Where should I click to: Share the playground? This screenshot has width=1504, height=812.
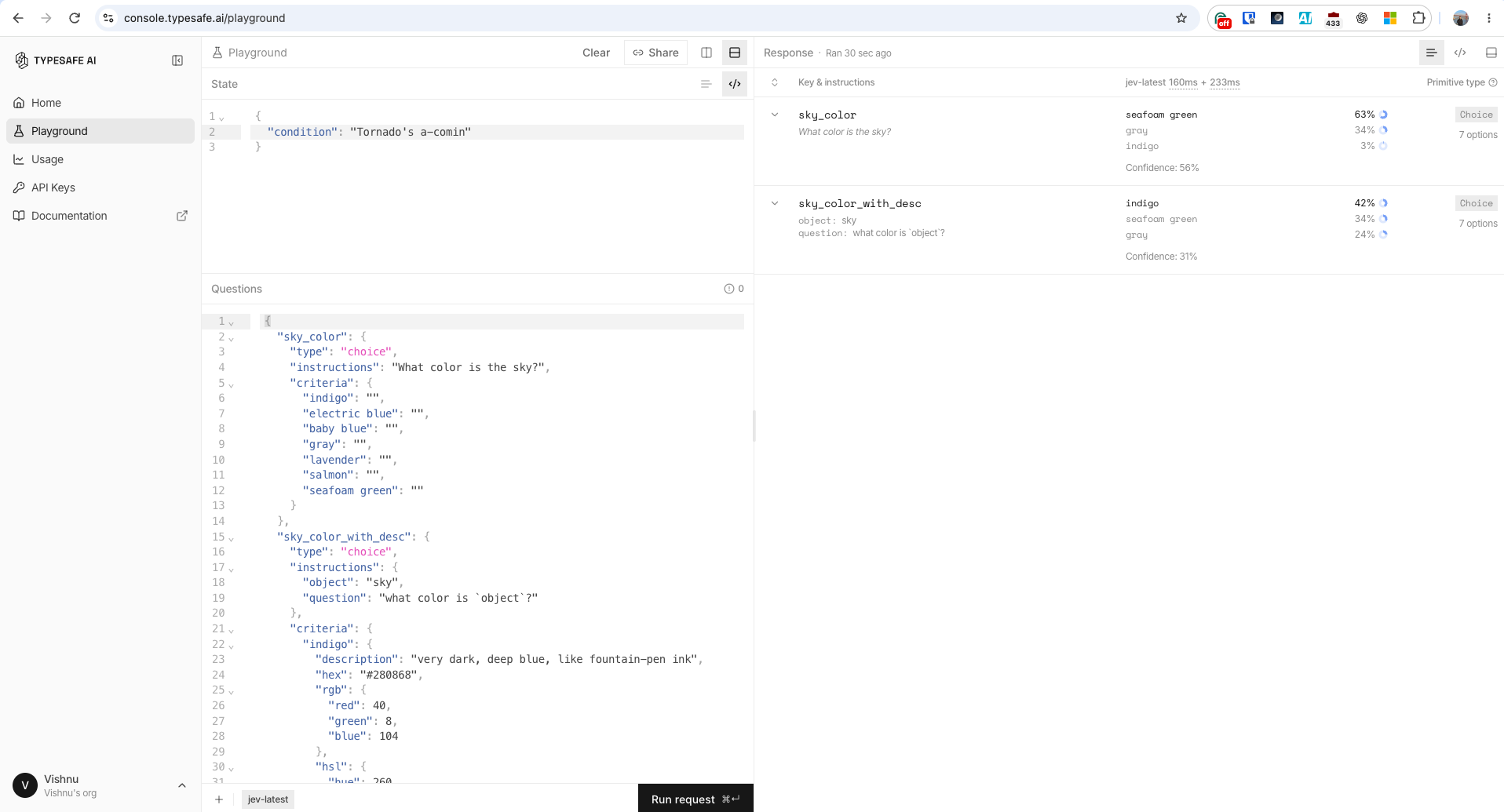[656, 53]
